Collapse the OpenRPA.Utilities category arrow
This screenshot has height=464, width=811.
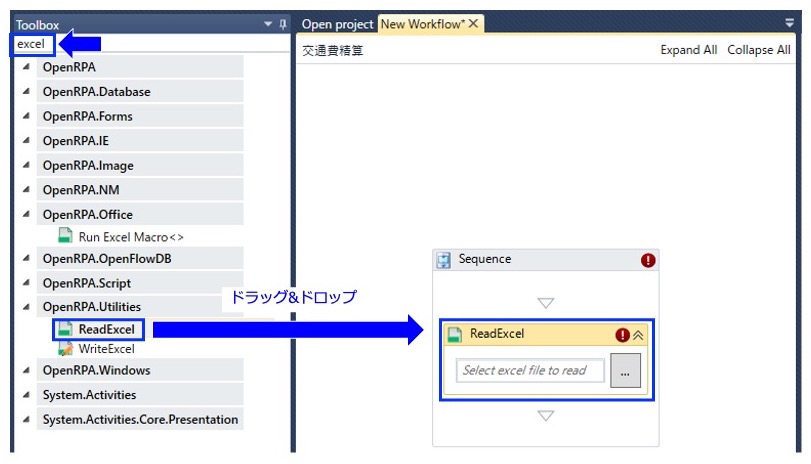(x=26, y=306)
